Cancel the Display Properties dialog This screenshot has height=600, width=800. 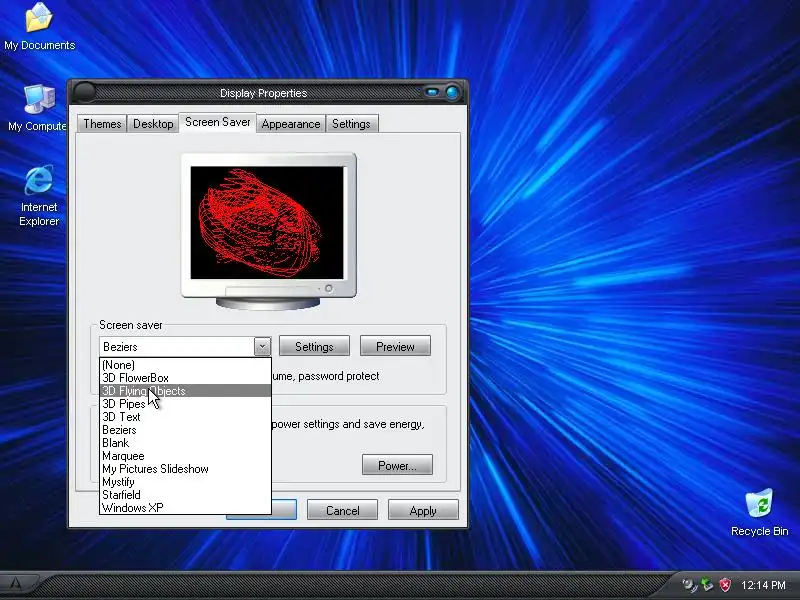[x=342, y=510]
